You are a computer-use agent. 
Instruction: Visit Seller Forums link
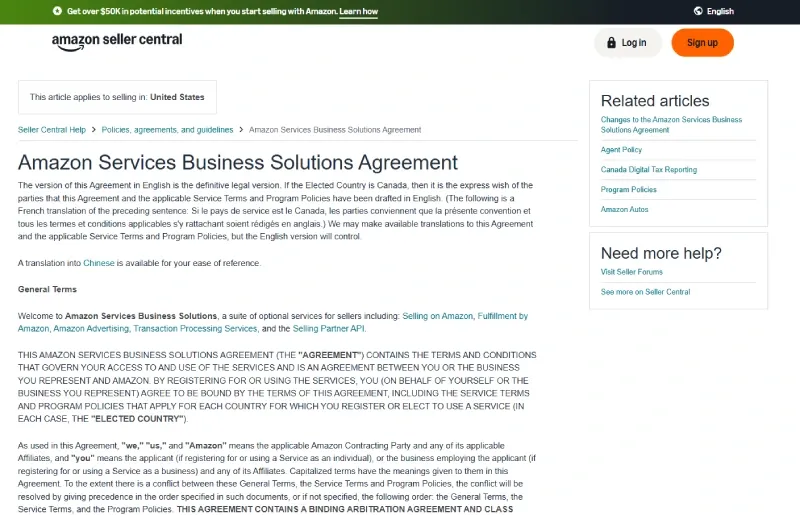pyautogui.click(x=632, y=272)
